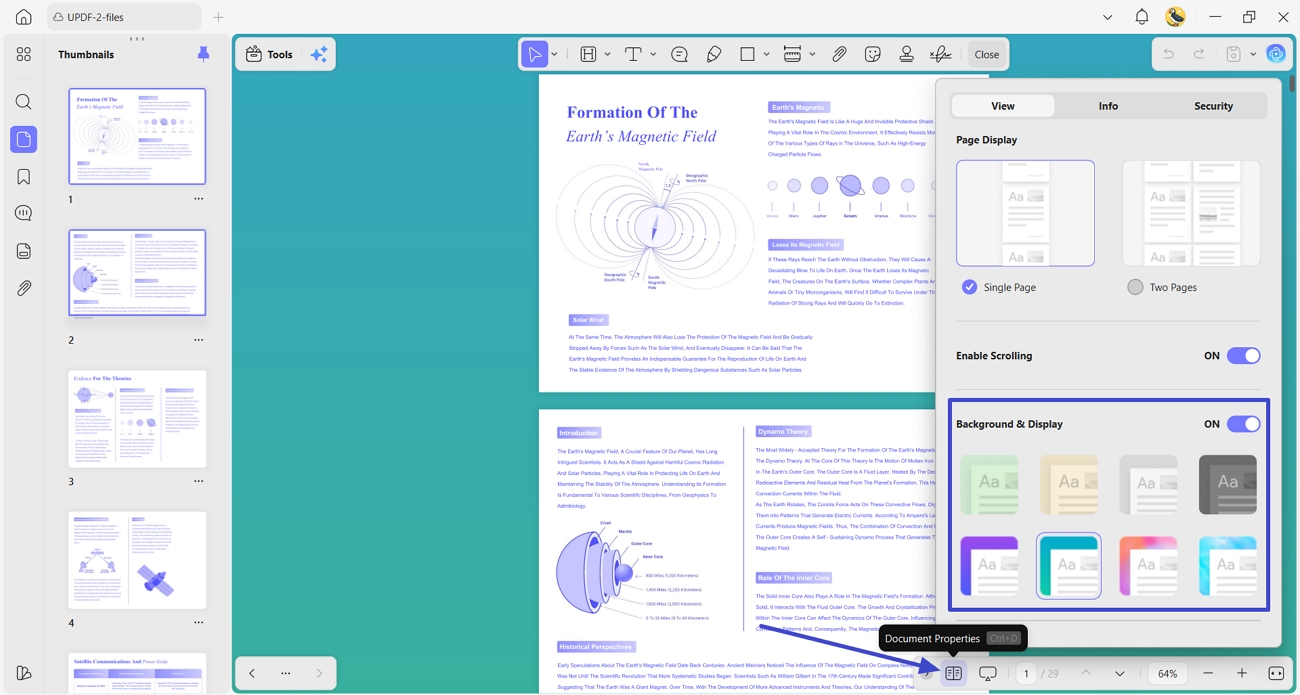Go to next page down arrow
Screen dimensions: 1300x695
pyautogui.click(x=1120, y=674)
